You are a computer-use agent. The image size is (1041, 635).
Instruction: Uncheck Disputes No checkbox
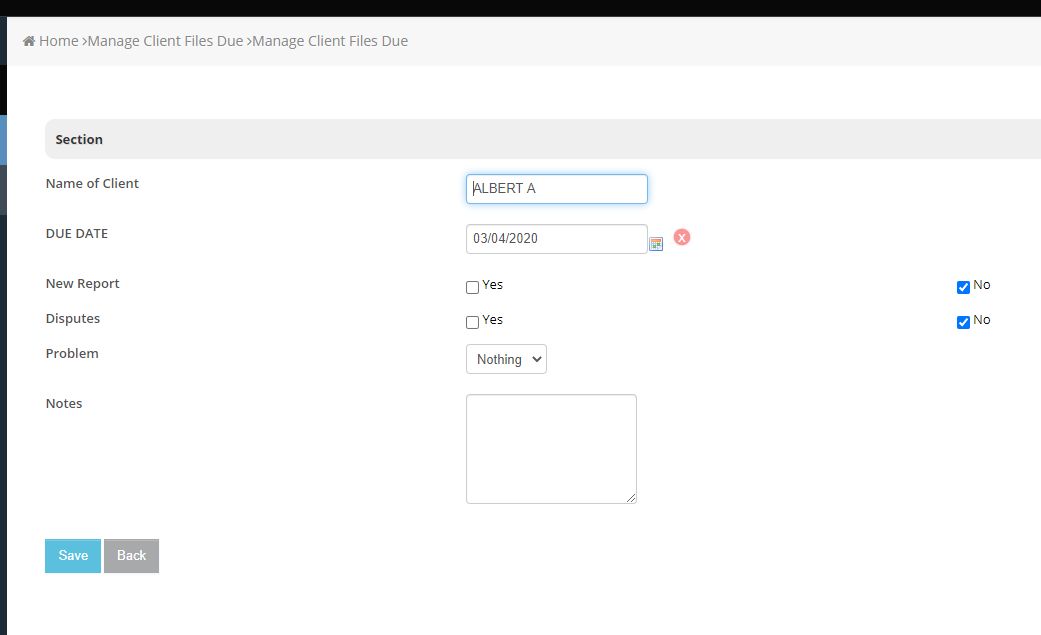[963, 322]
